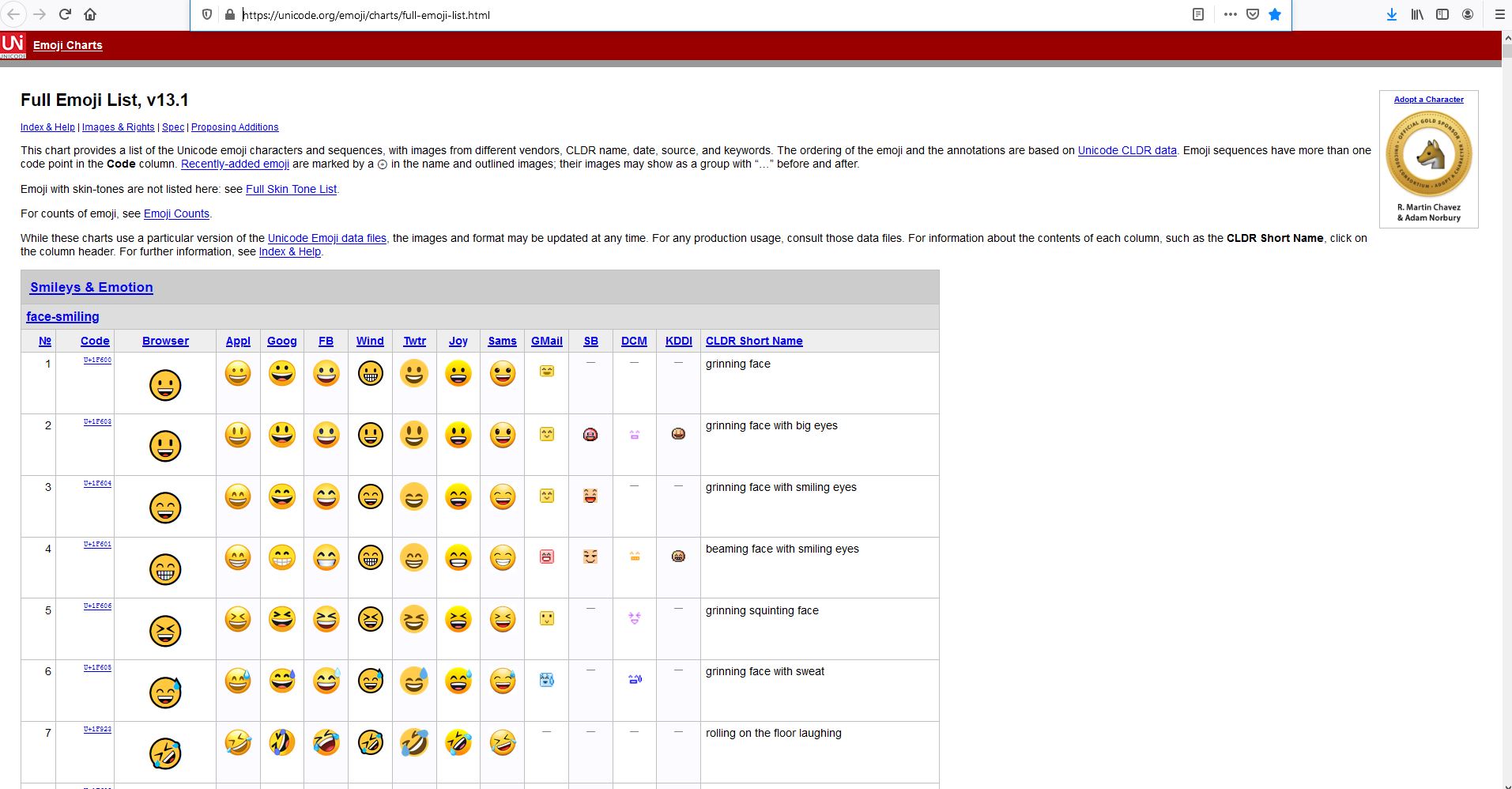Open the library bookshelf icon
Screen dimensions: 1512x789
coord(1417,14)
